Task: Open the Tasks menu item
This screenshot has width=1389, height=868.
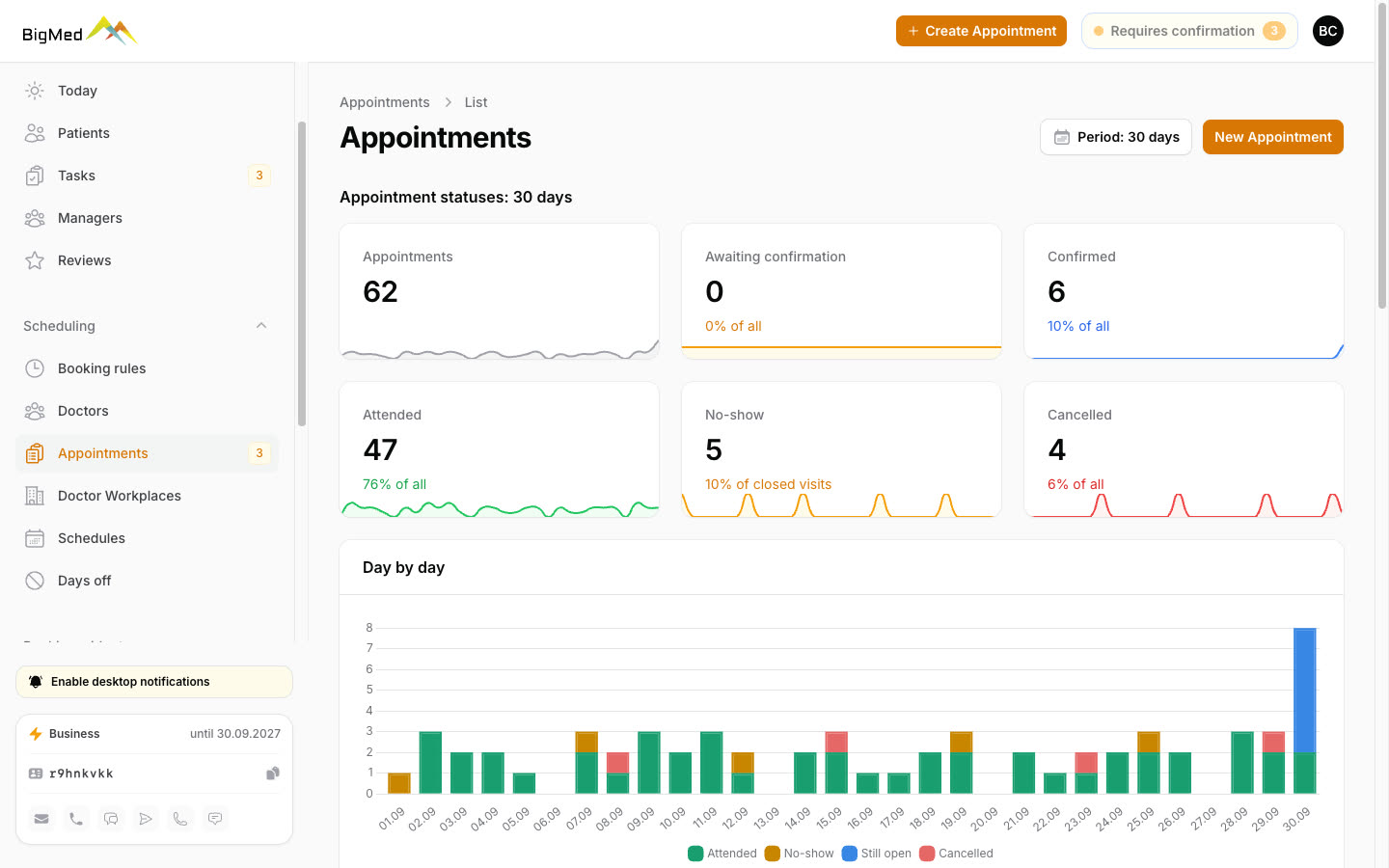Action: click(x=147, y=176)
